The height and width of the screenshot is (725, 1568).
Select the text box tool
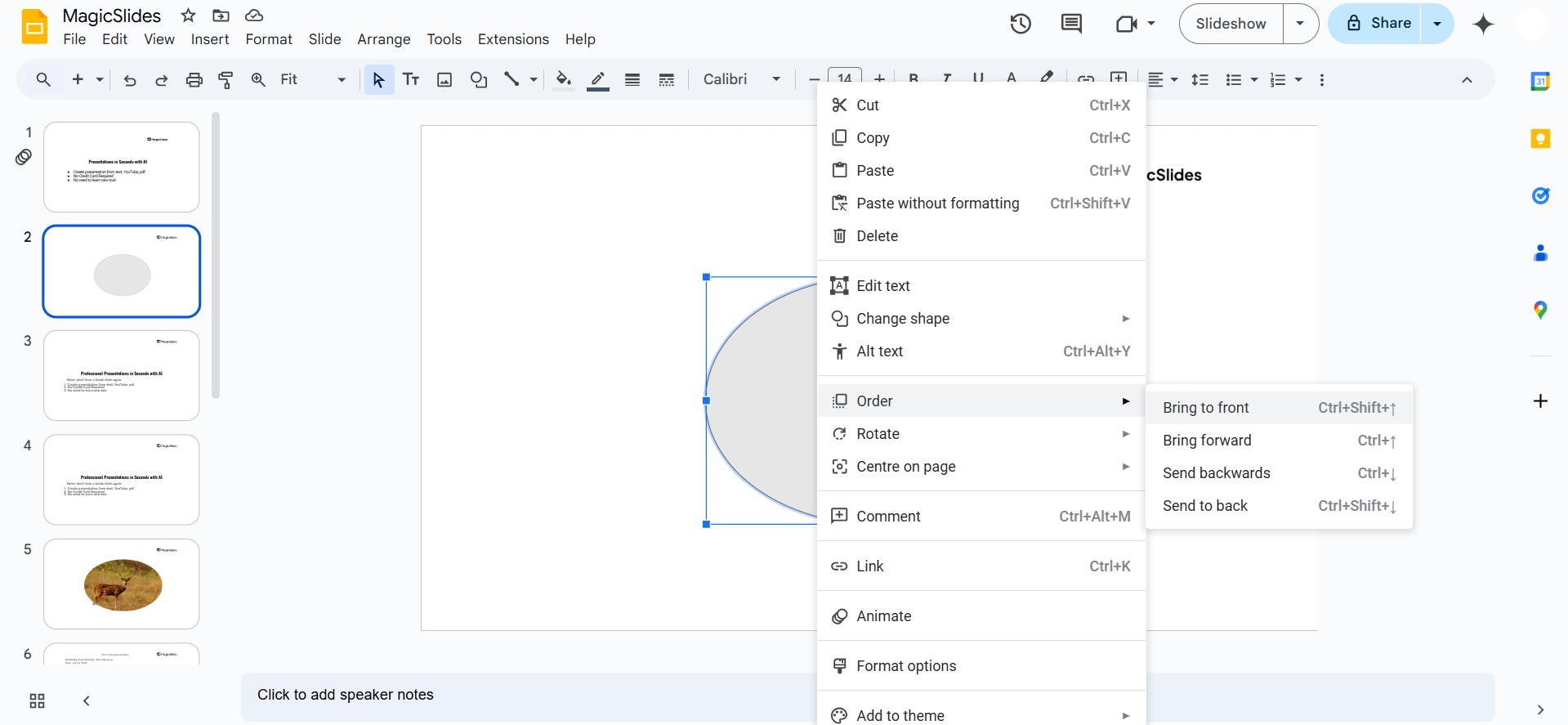point(411,79)
